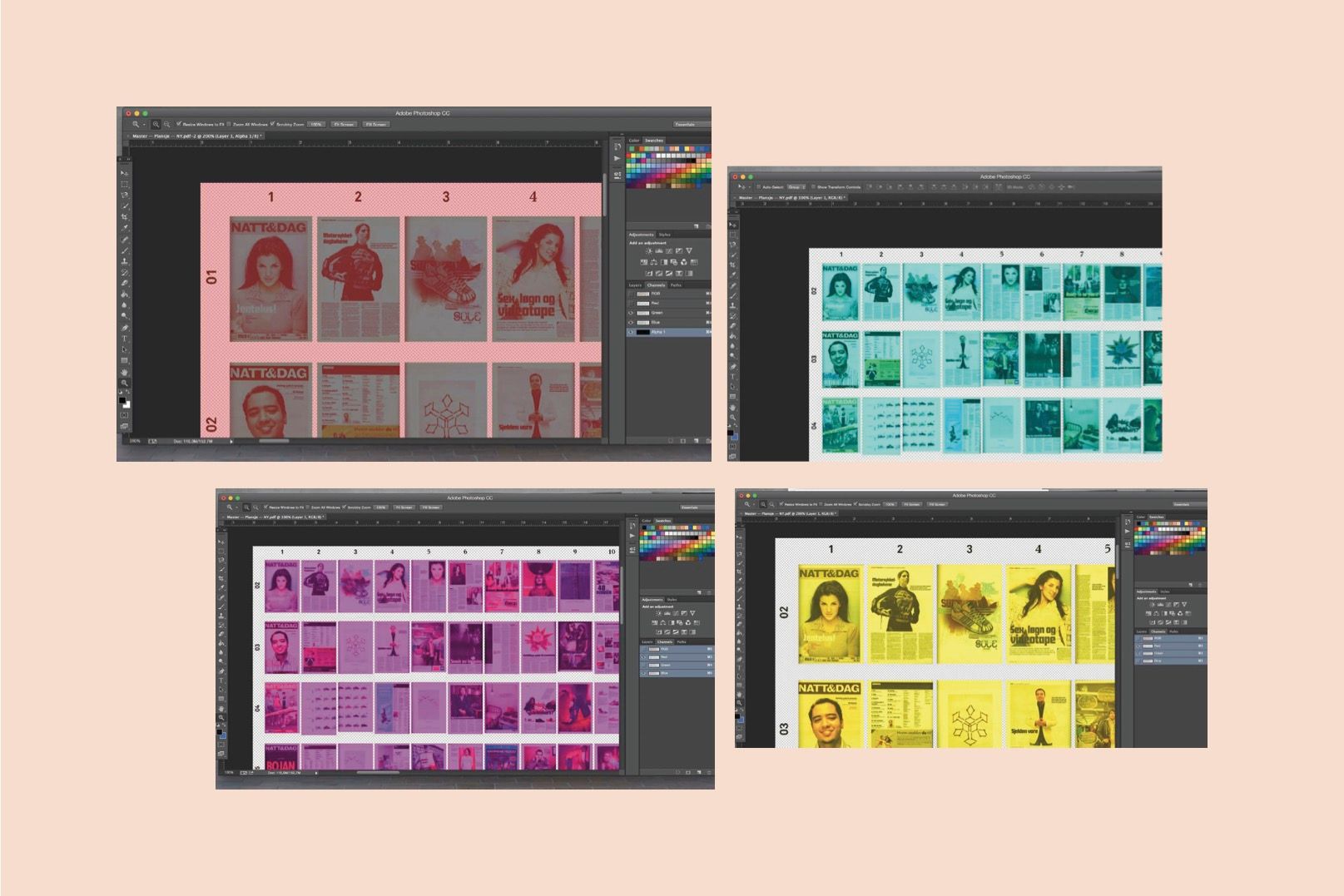The width and height of the screenshot is (1344, 896).
Task: Select the Type tool in the red-tinted window
Action: tap(125, 339)
